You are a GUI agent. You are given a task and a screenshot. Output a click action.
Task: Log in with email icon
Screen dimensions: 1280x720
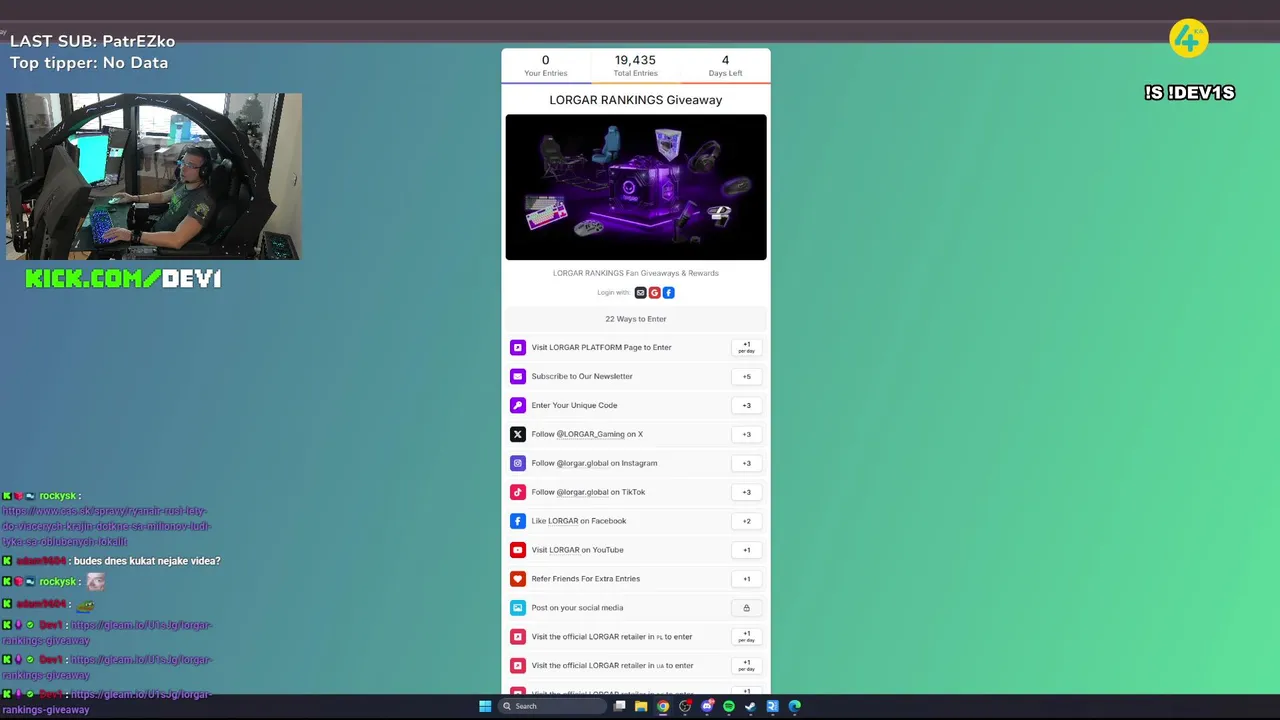point(641,293)
